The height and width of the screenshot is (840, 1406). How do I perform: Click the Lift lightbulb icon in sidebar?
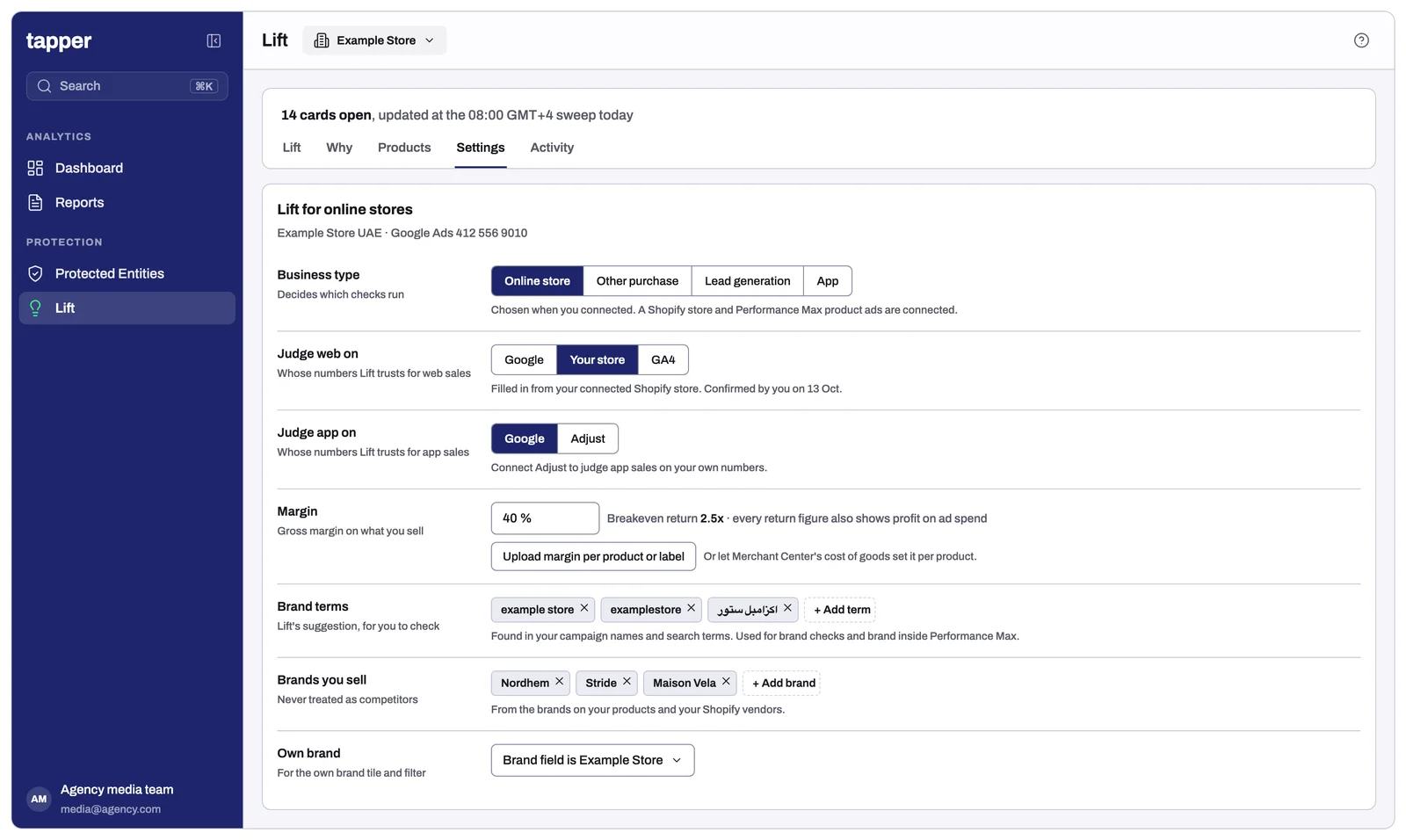(35, 308)
